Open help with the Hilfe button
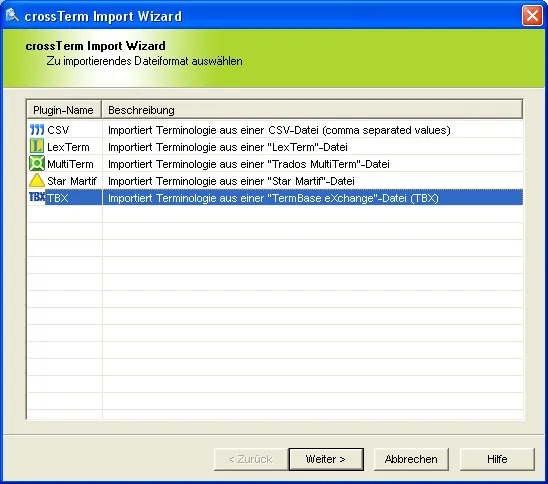 click(x=497, y=459)
